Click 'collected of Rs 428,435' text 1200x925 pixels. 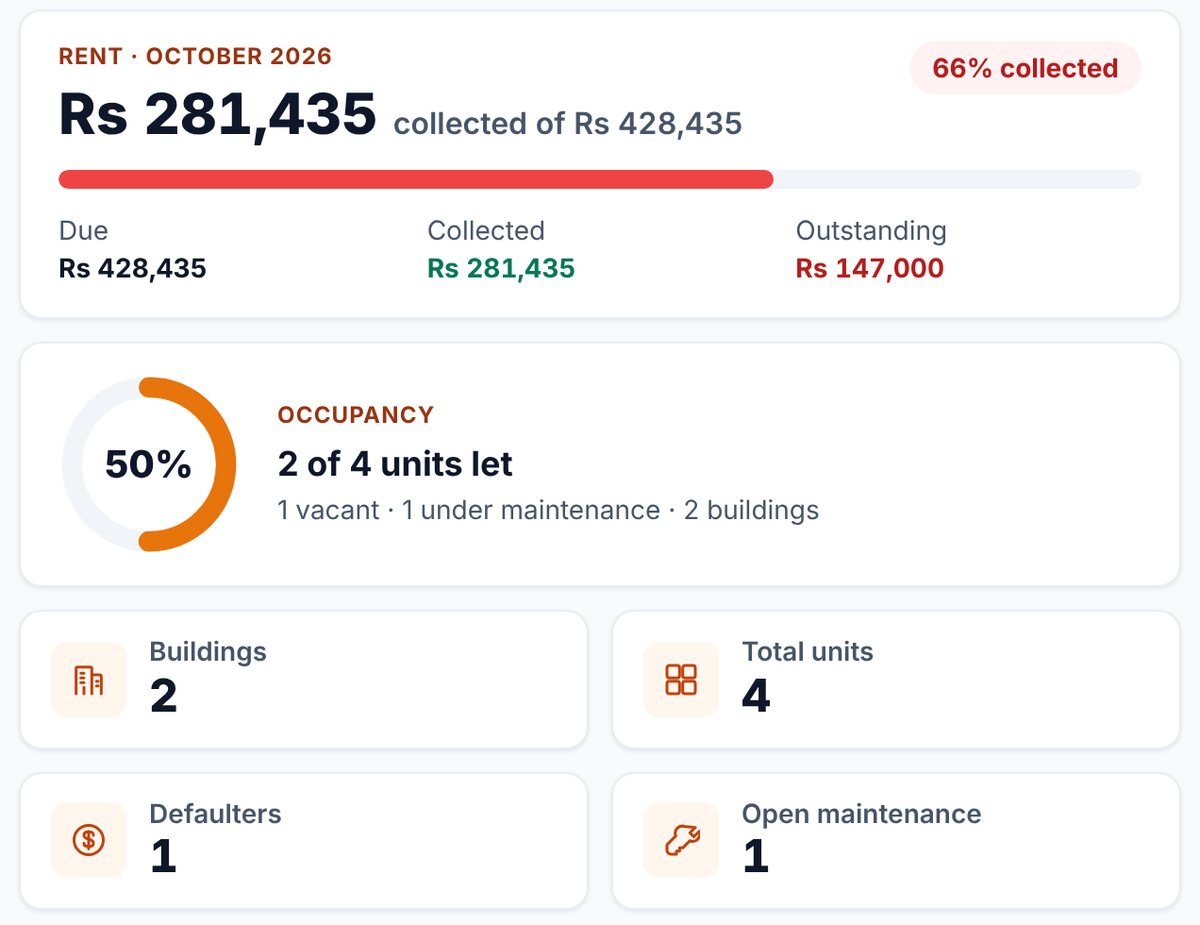click(x=568, y=124)
